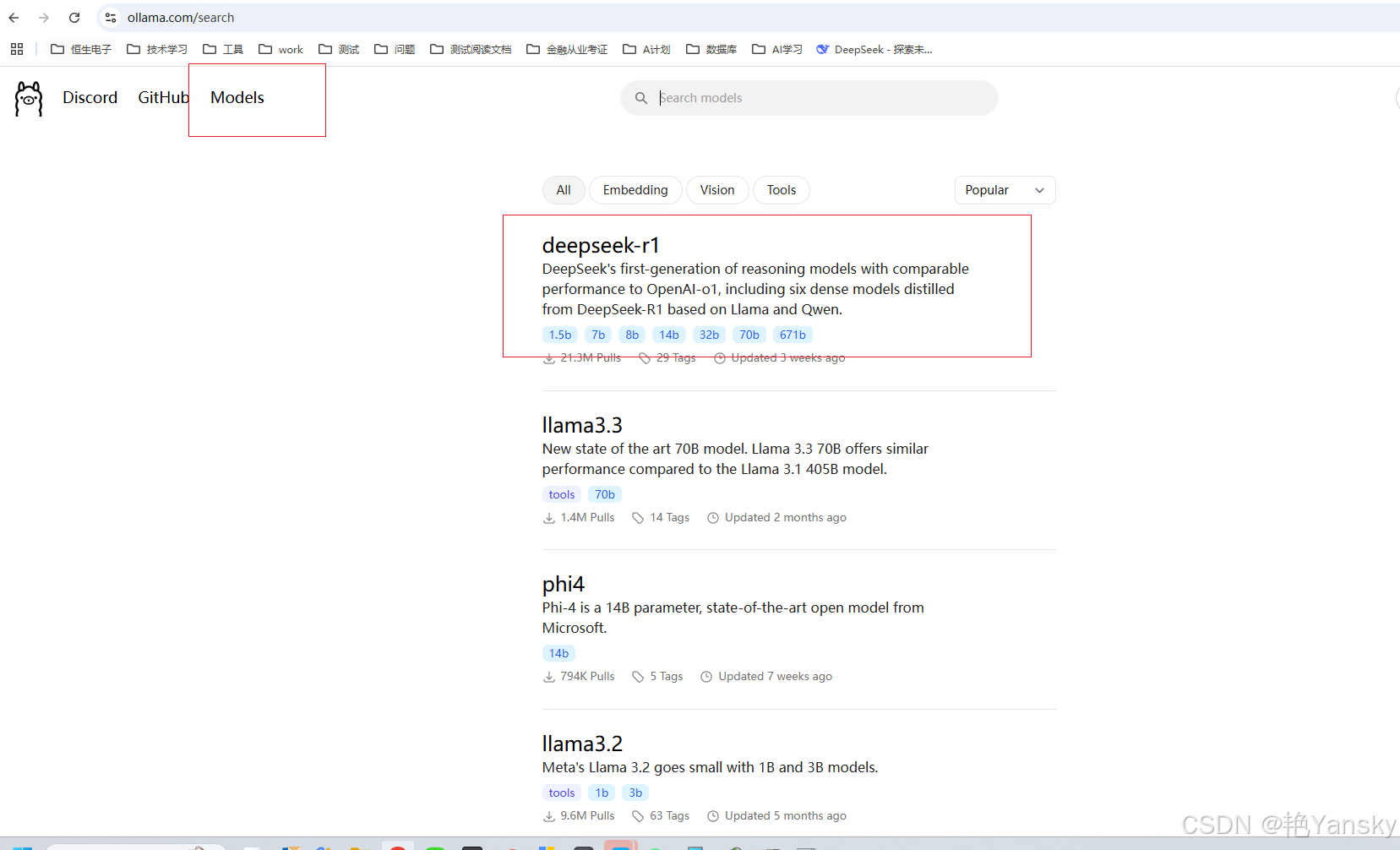The width and height of the screenshot is (1400, 850).
Task: Open the 金融从业考证 bookmark folder
Action: pos(567,49)
